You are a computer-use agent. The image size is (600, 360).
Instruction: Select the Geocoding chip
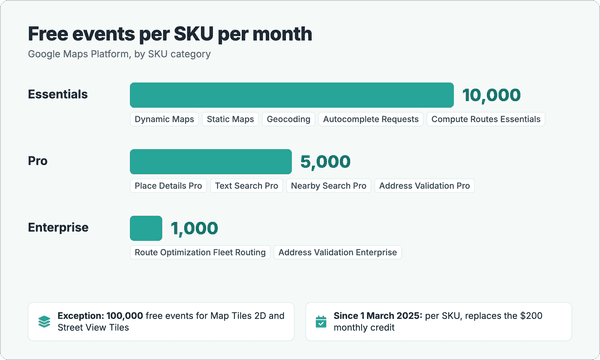pos(289,119)
